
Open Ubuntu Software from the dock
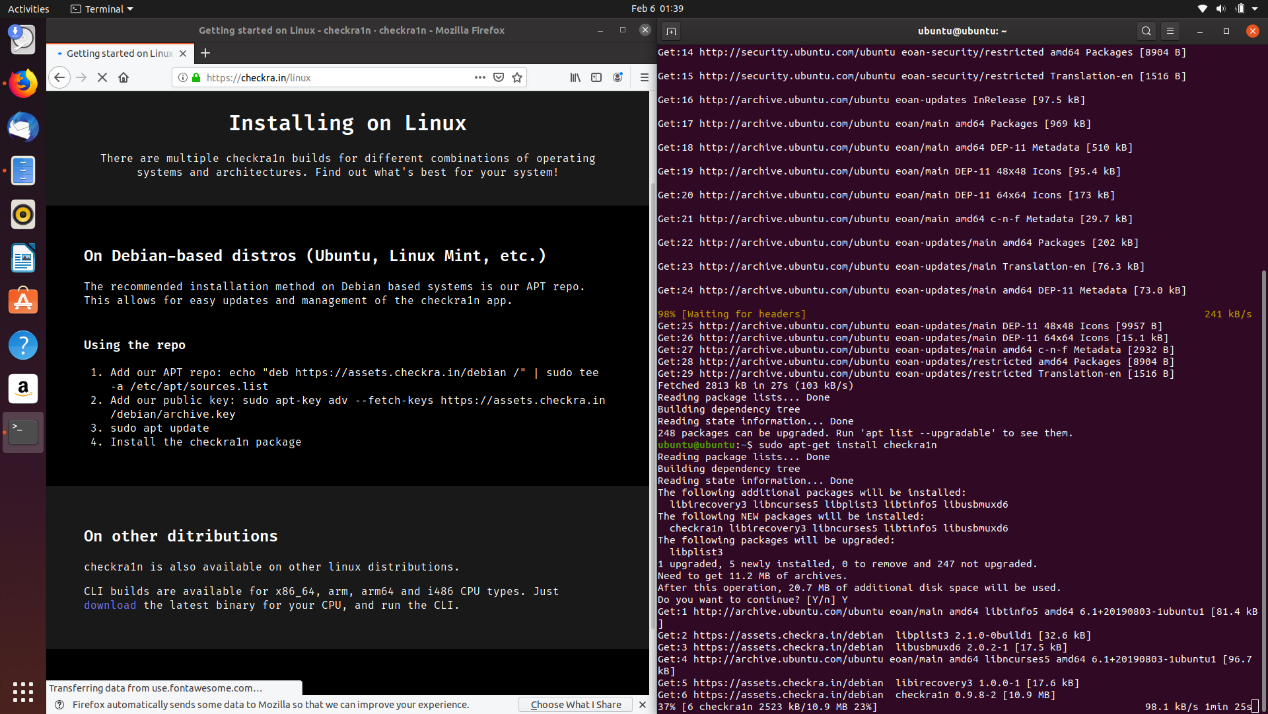click(22, 298)
